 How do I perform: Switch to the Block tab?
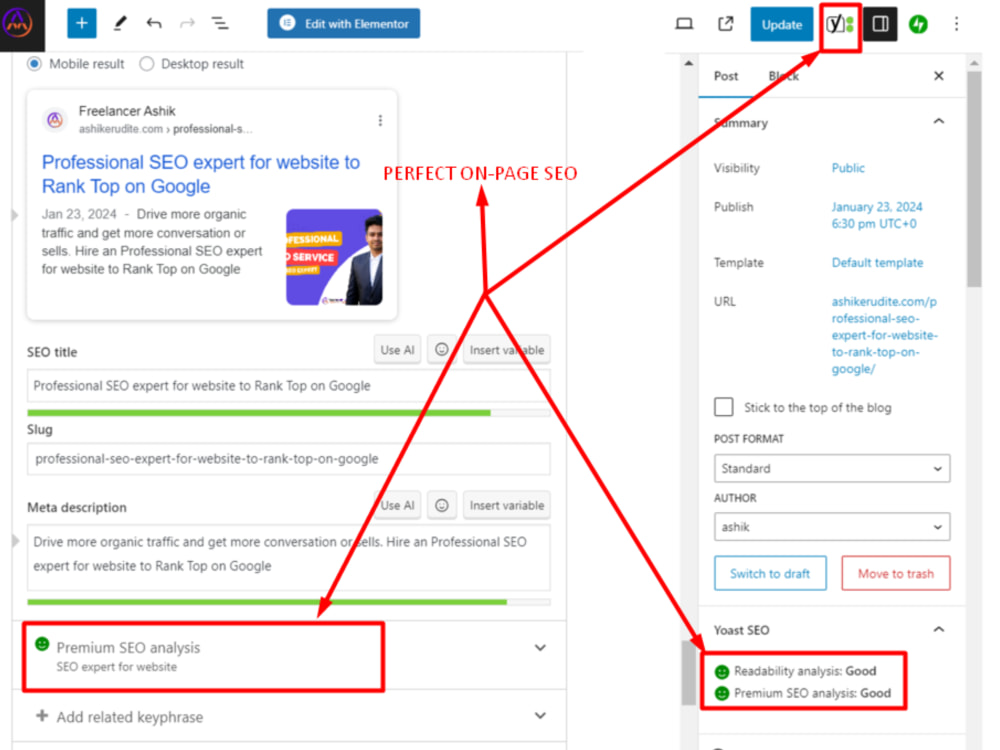pyautogui.click(x=783, y=76)
